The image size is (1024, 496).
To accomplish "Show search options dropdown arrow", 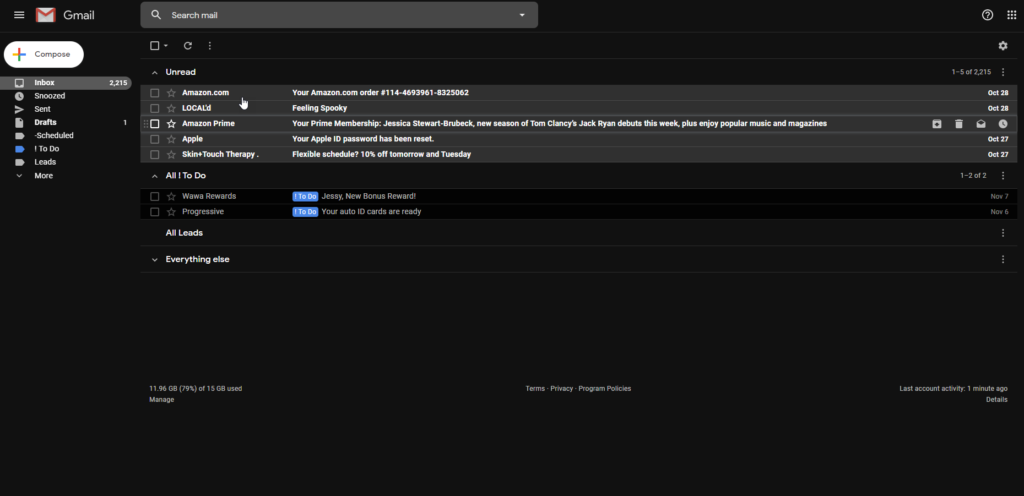I will (x=522, y=15).
